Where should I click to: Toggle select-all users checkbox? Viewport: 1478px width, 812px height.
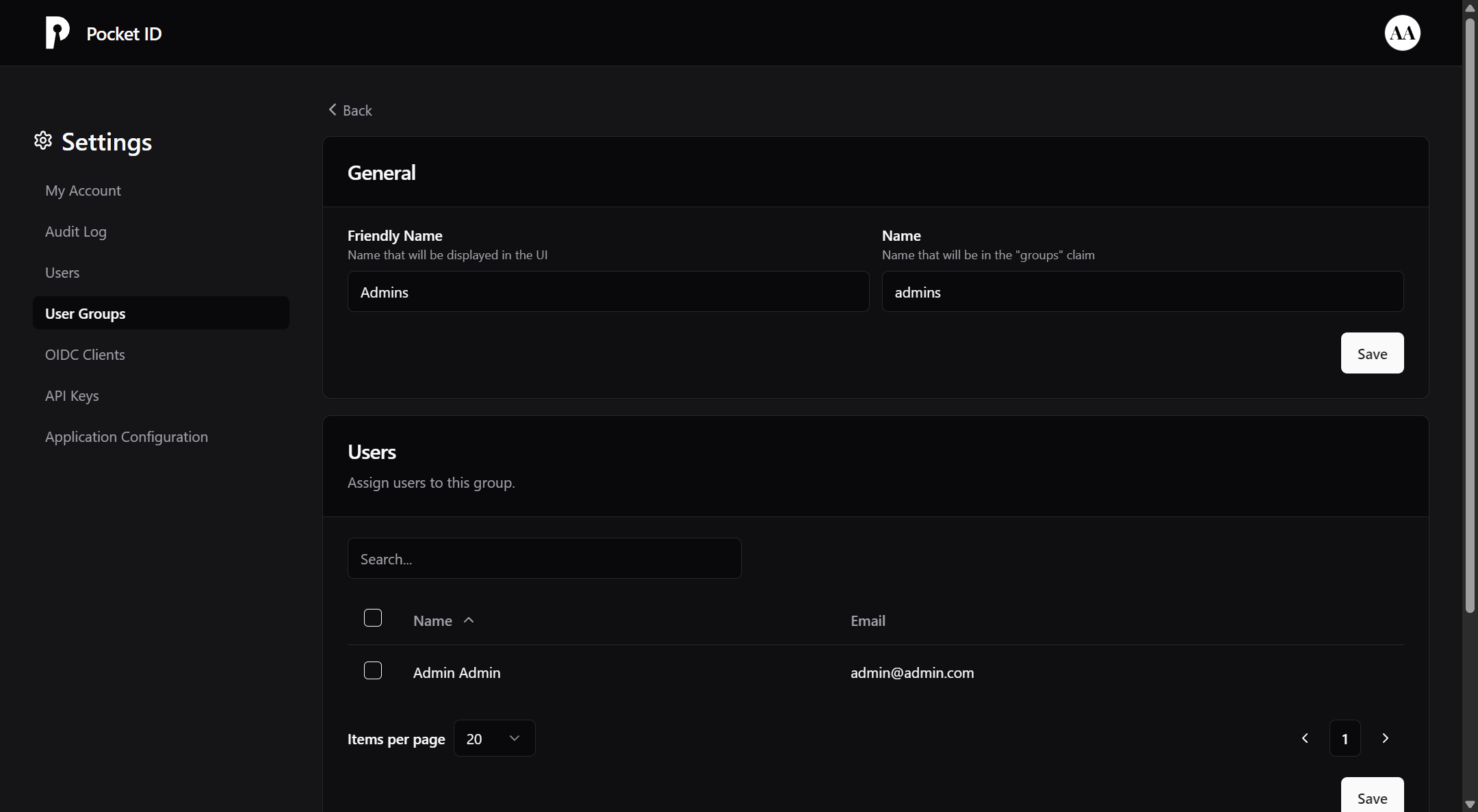(x=373, y=618)
